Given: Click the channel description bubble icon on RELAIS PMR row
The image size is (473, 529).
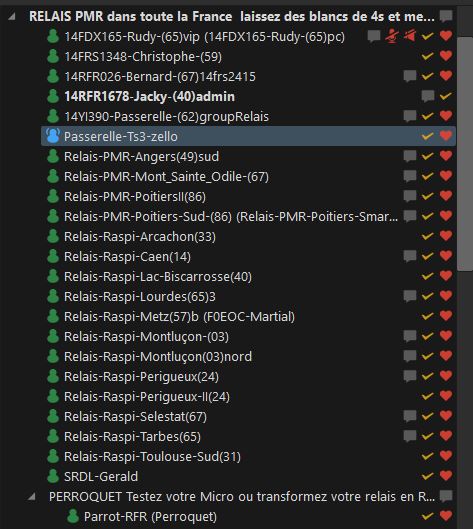Looking at the screenshot, I should 446,16.
